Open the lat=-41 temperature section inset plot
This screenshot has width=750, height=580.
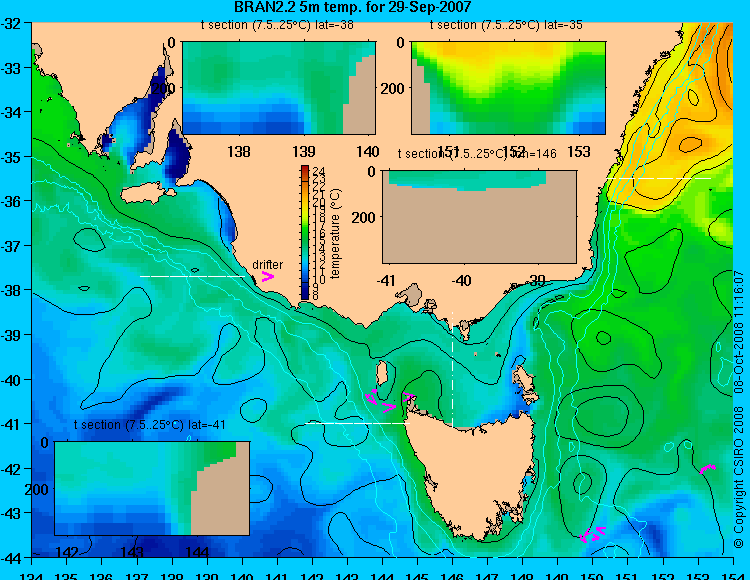[x=152, y=488]
